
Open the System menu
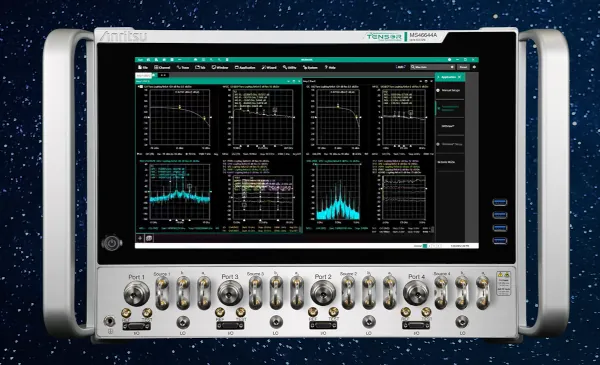pyautogui.click(x=310, y=67)
